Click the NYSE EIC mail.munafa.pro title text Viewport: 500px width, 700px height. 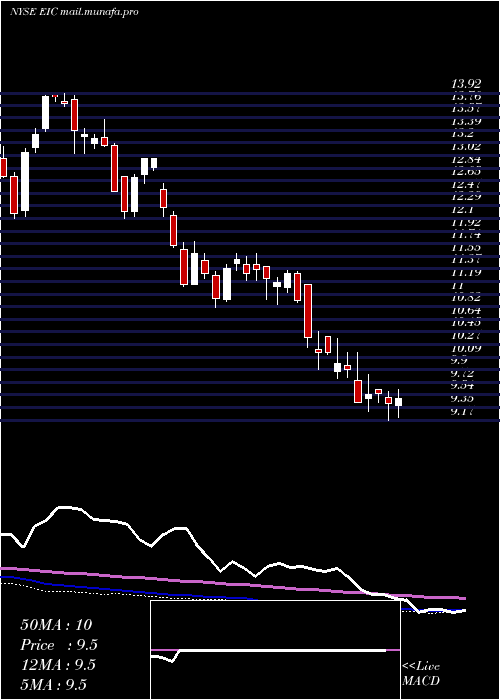tap(74, 12)
